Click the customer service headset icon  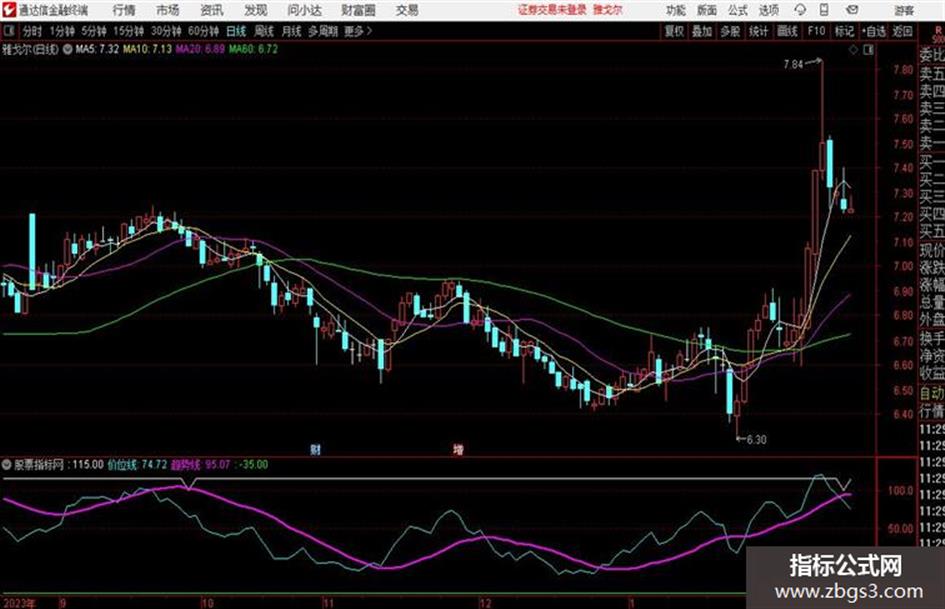800,10
